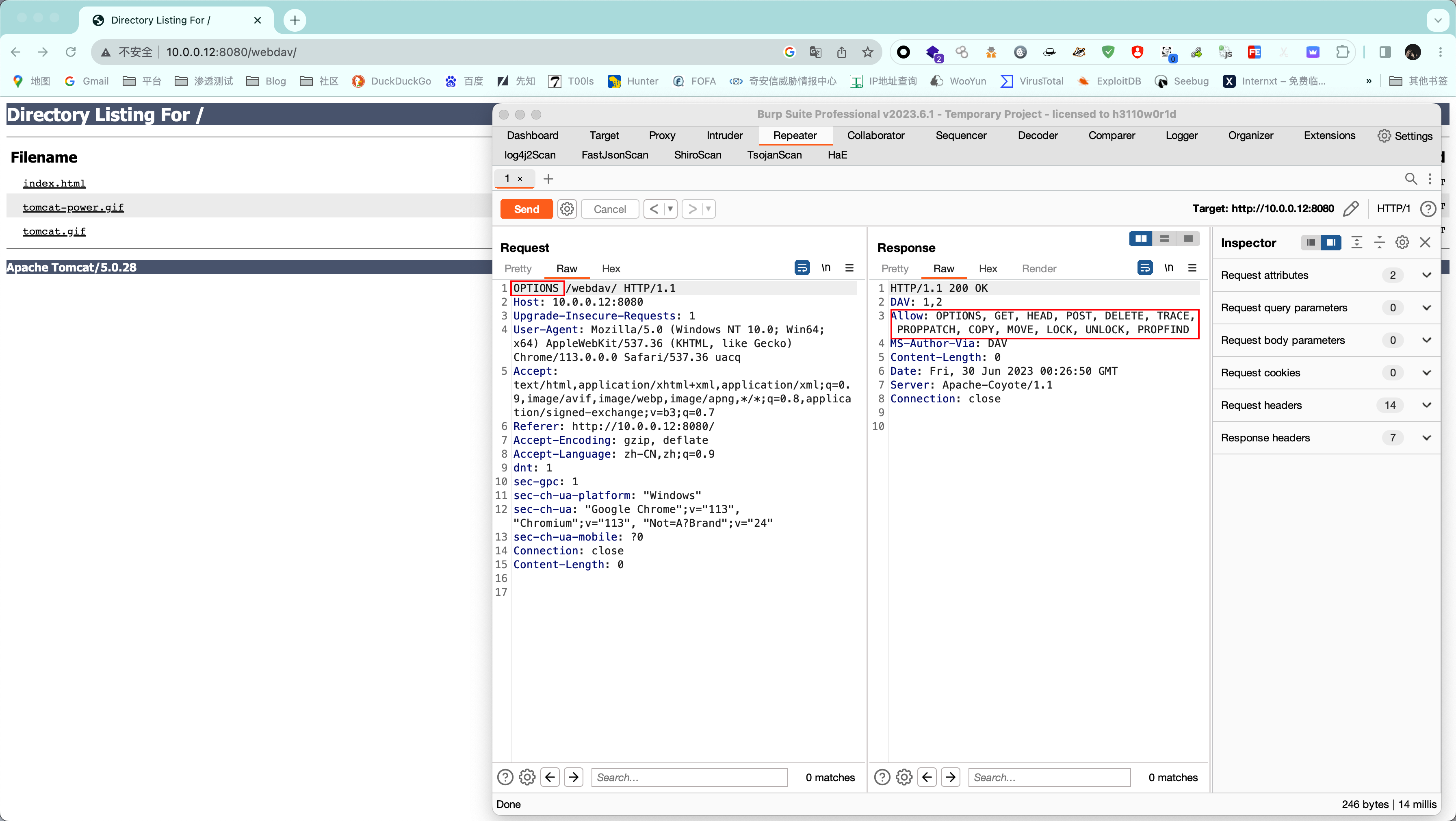Select side-by-side request/response layout
This screenshot has height=821, width=1456.
(x=1141, y=239)
